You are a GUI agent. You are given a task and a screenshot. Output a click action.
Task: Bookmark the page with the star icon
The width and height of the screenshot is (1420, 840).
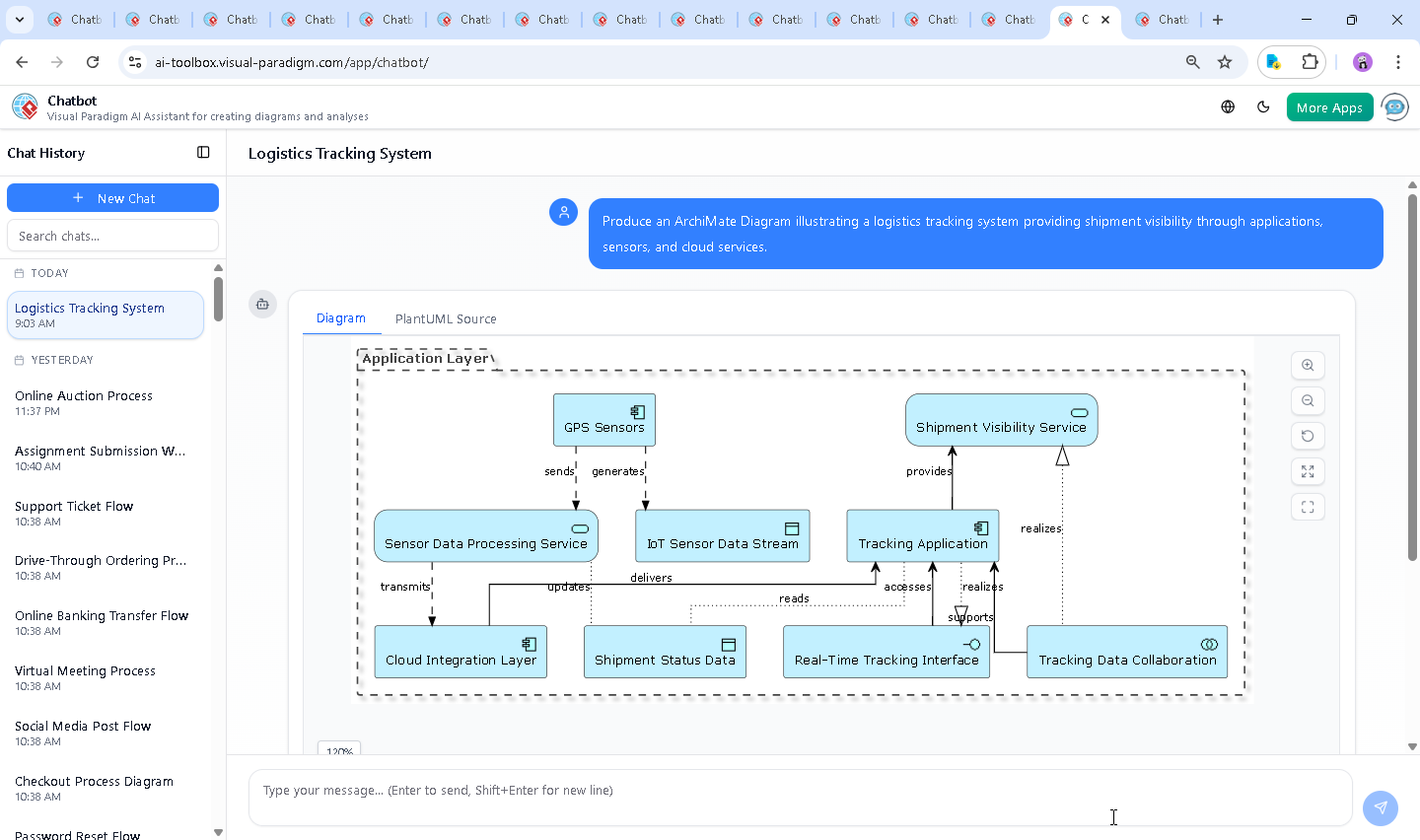(x=1225, y=61)
